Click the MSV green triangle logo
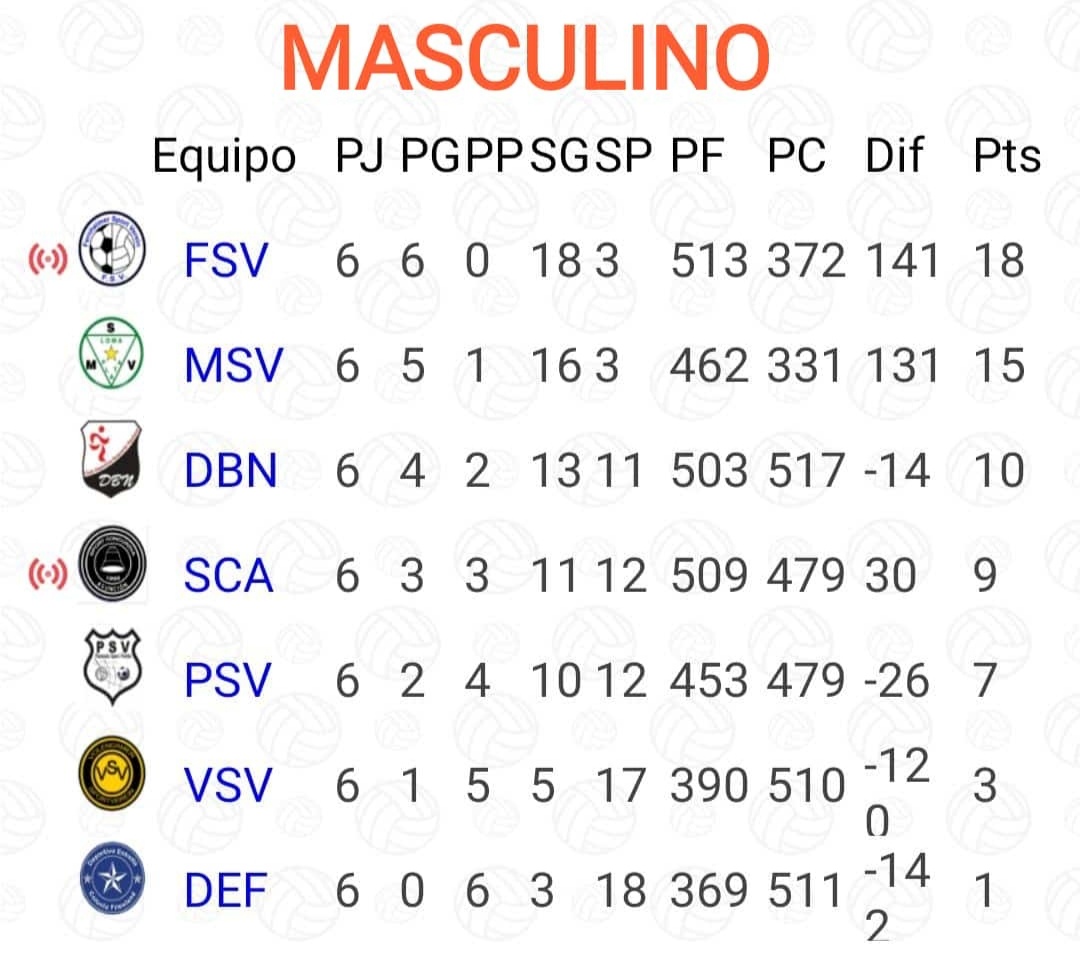The height and width of the screenshot is (961, 1080). (112, 360)
